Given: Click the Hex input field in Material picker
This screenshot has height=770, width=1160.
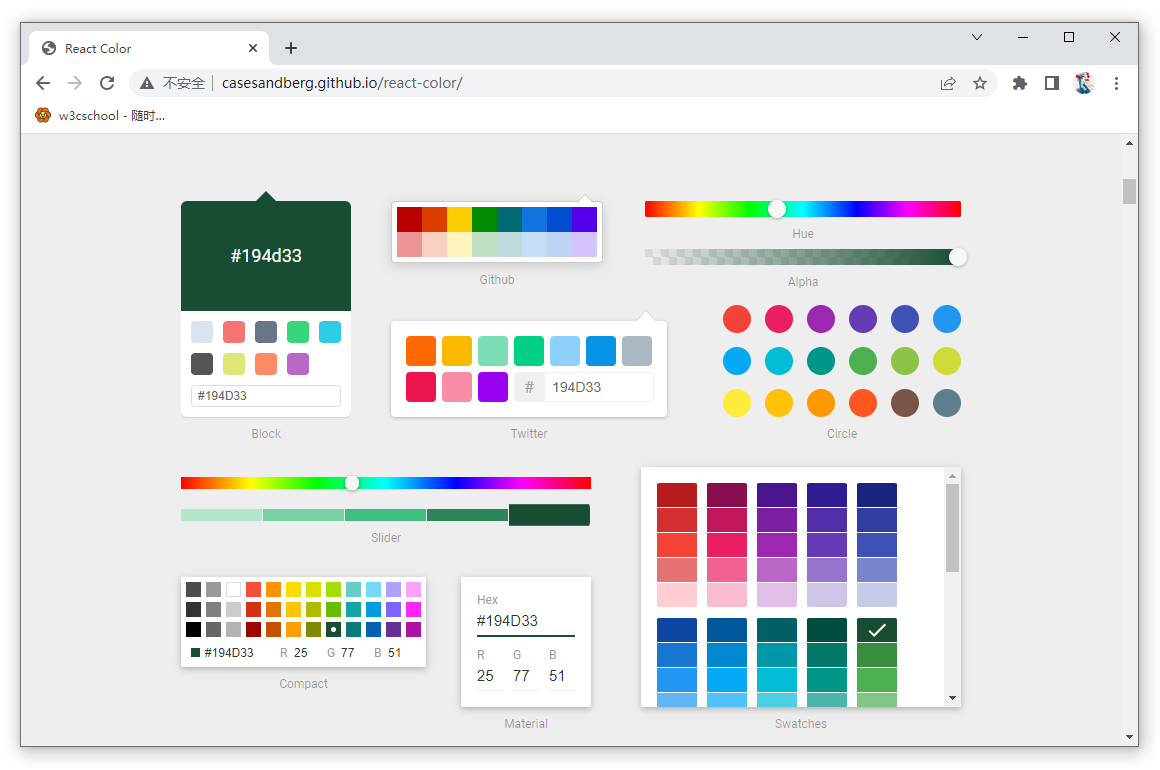Looking at the screenshot, I should (525, 621).
